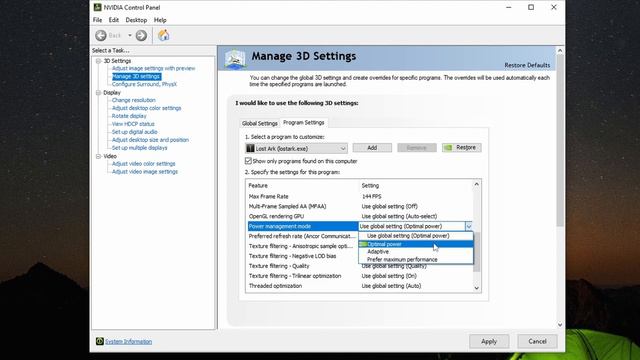The height and width of the screenshot is (360, 640).
Task: Select Texture filtering - Anisotropic sample row
Action: (x=302, y=246)
